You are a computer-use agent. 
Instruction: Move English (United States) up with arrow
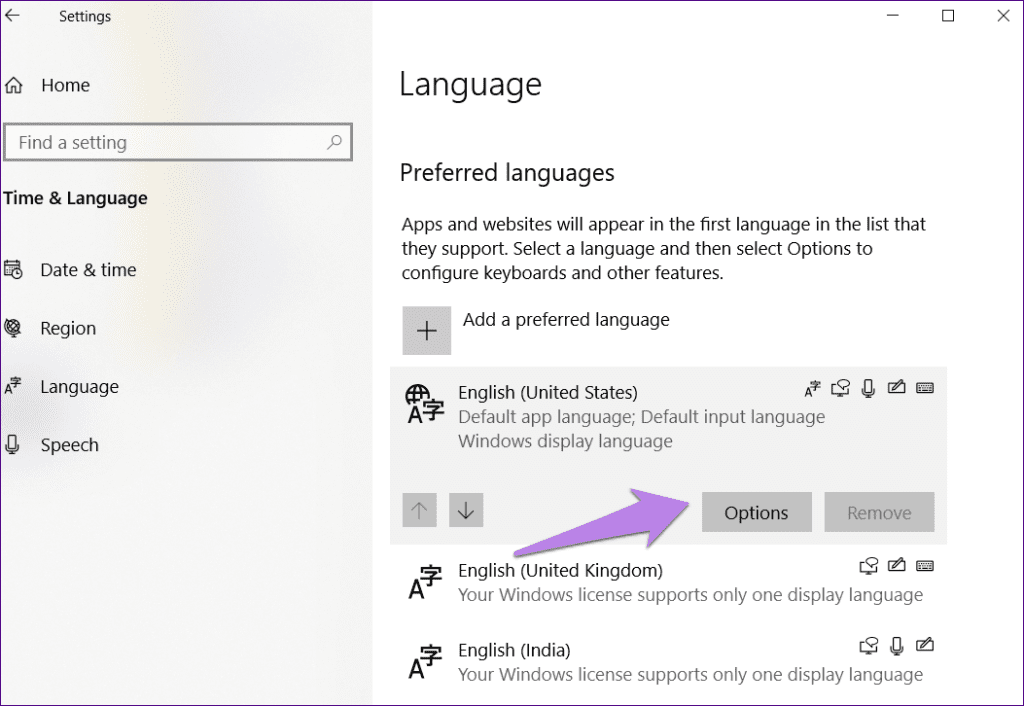pyautogui.click(x=419, y=511)
